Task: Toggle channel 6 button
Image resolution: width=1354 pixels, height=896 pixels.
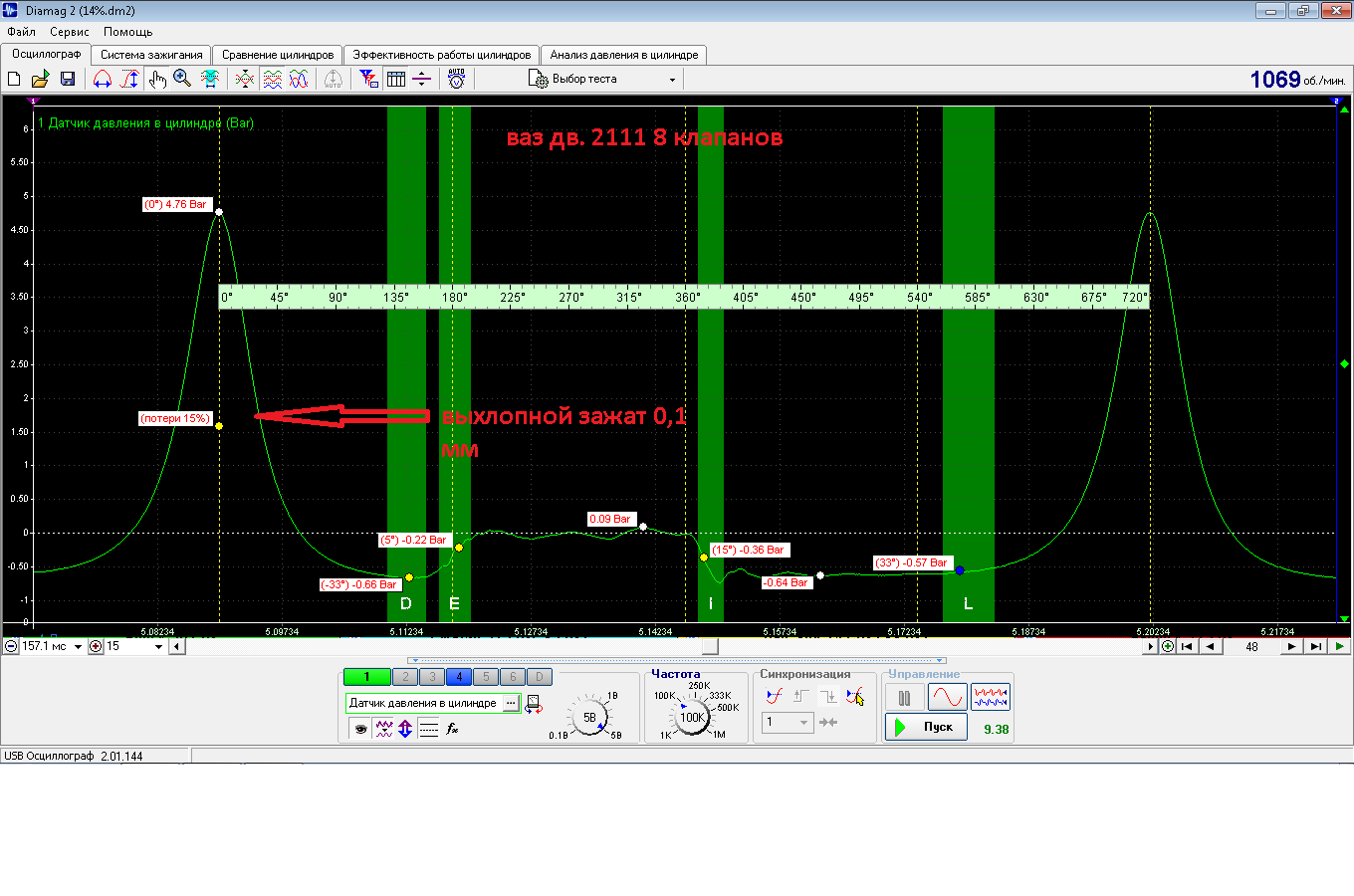Action: (x=513, y=677)
